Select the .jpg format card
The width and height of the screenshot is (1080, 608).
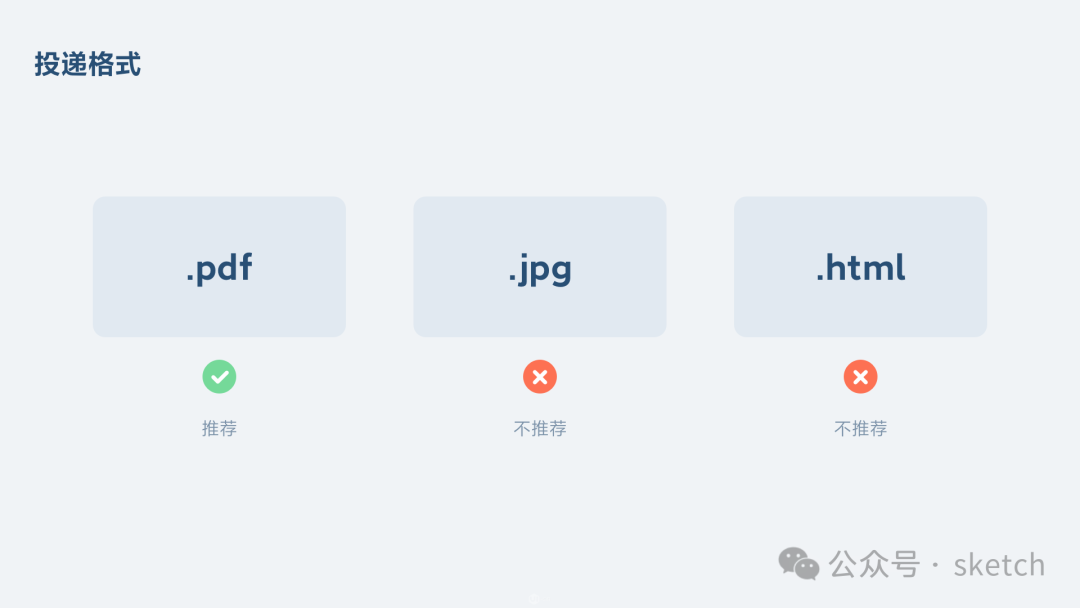[540, 266]
